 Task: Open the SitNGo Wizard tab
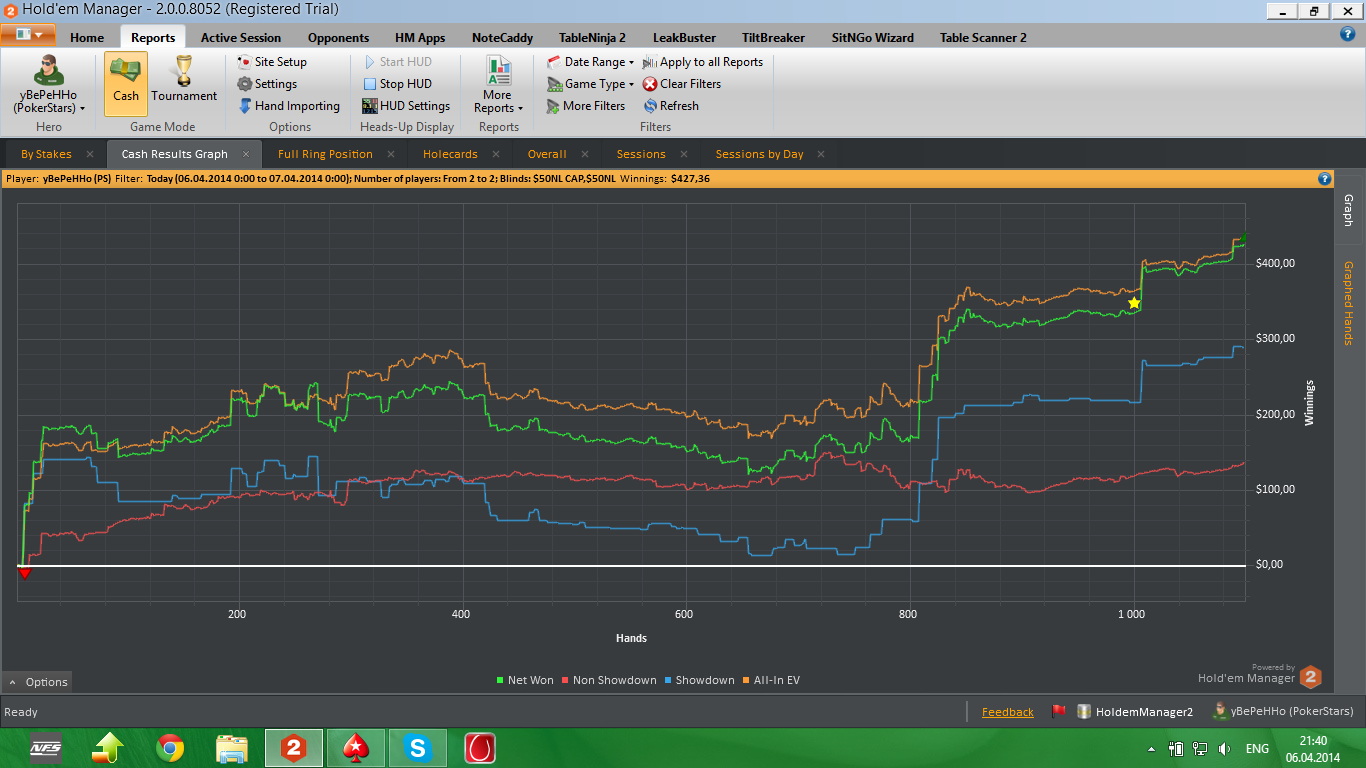click(x=872, y=37)
